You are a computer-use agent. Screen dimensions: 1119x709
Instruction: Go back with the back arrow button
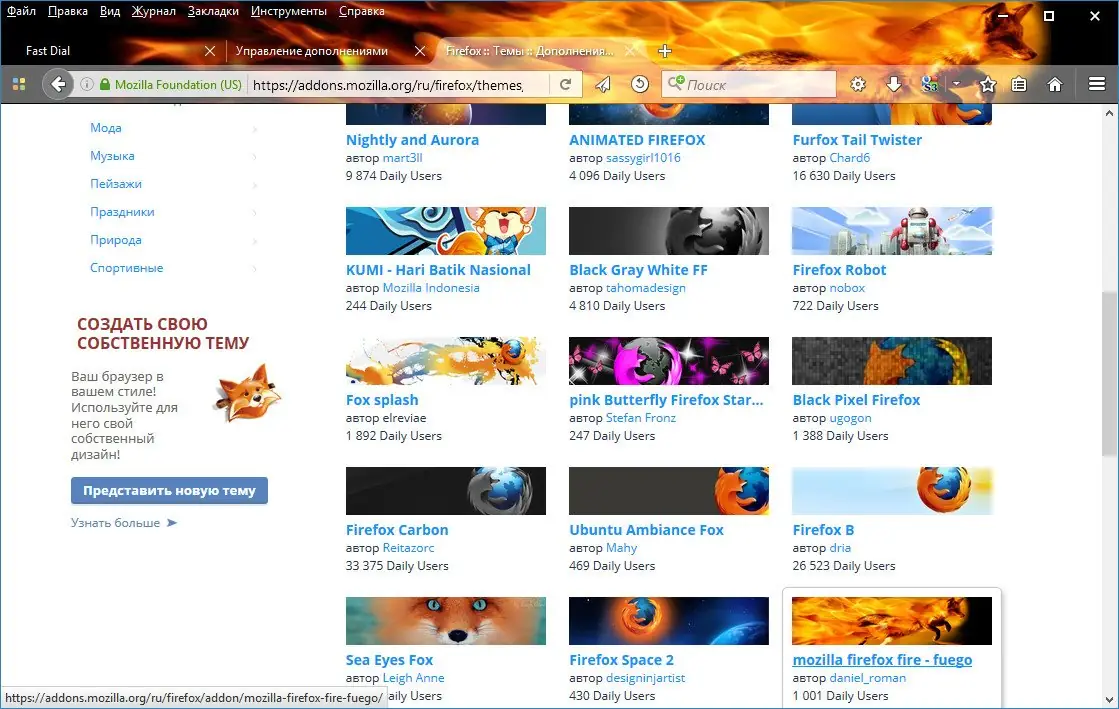(x=59, y=84)
